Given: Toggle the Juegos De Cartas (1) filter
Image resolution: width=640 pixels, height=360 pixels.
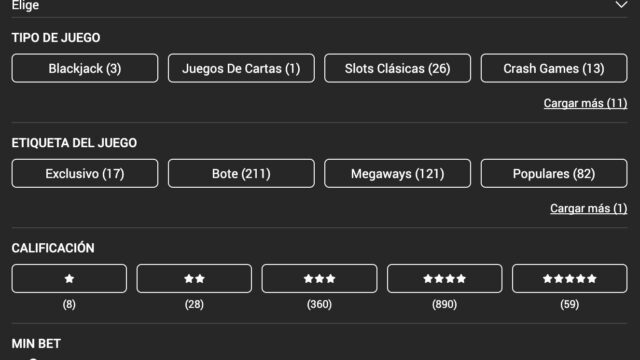Looking at the screenshot, I should point(241,68).
